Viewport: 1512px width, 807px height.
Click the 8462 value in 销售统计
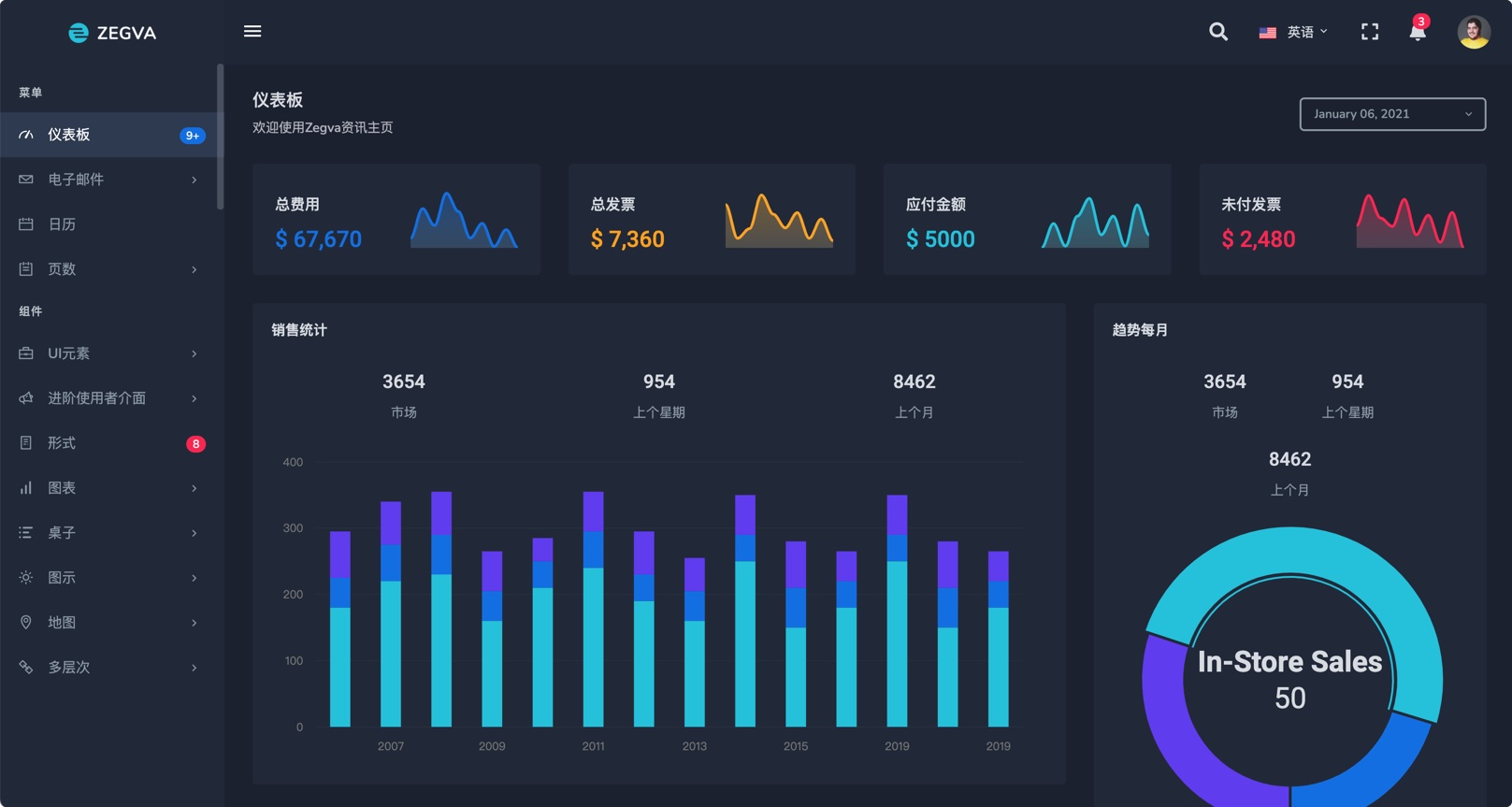pyautogui.click(x=914, y=382)
